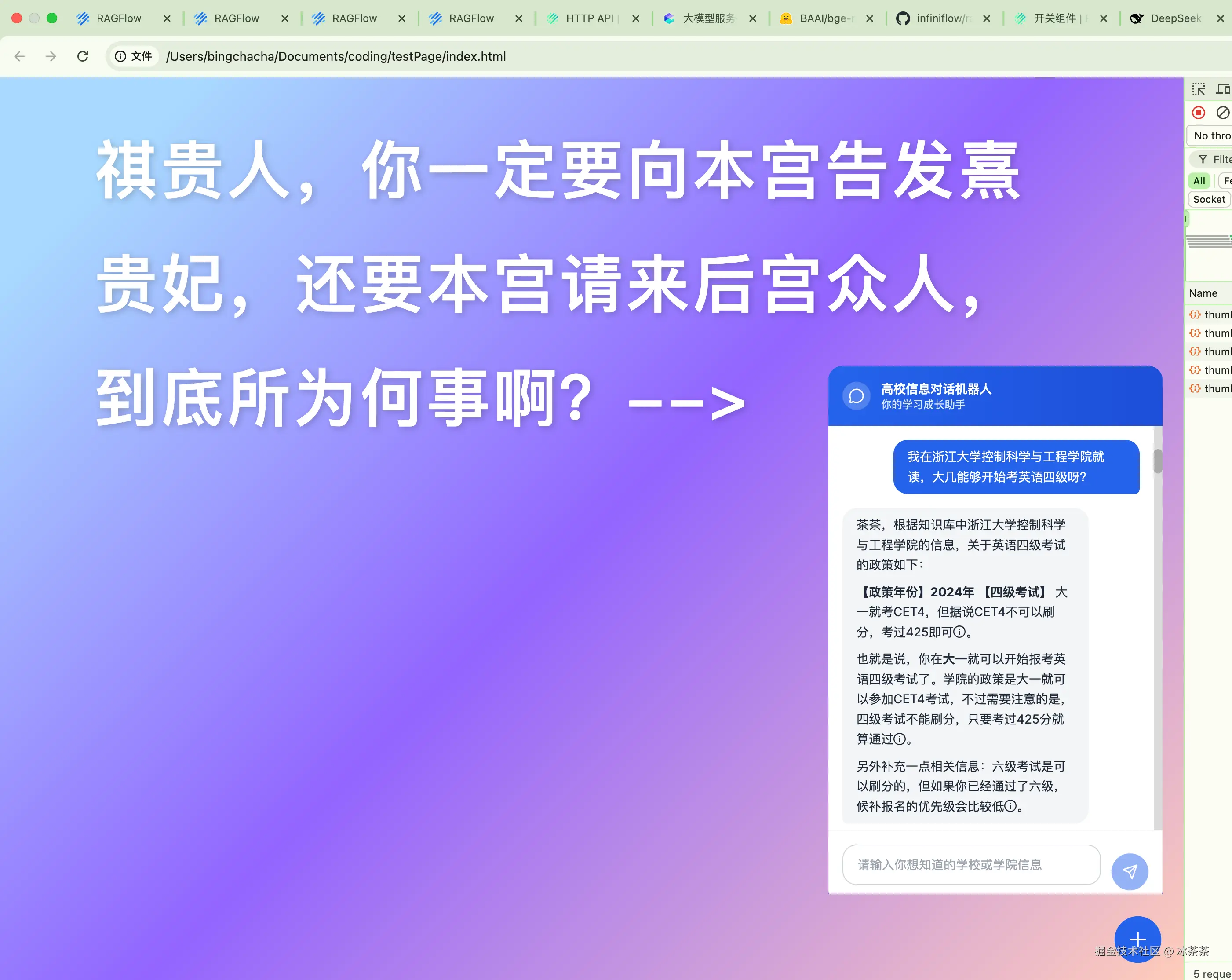This screenshot has height=980, width=1232.
Task: Activate DevTools inspect element picker icon
Action: 1198,89
